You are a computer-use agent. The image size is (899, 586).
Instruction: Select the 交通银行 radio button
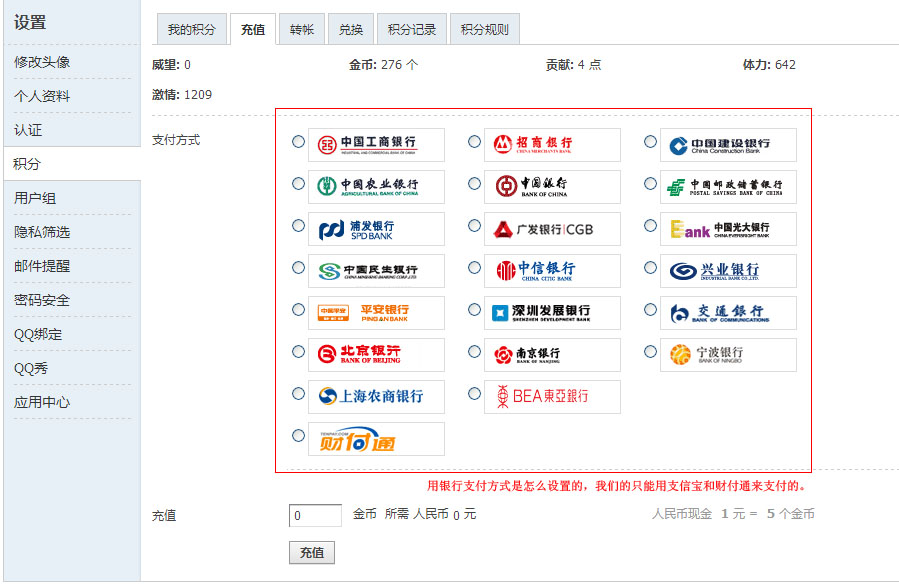[650, 310]
